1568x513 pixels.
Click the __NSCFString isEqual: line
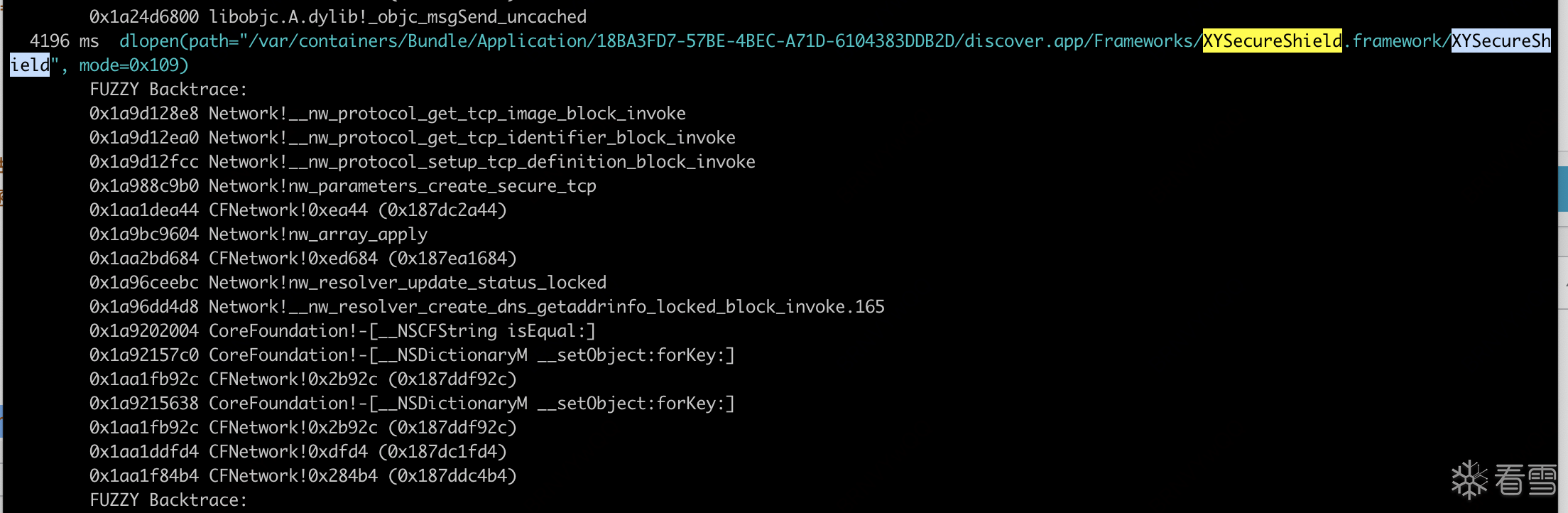tap(342, 331)
